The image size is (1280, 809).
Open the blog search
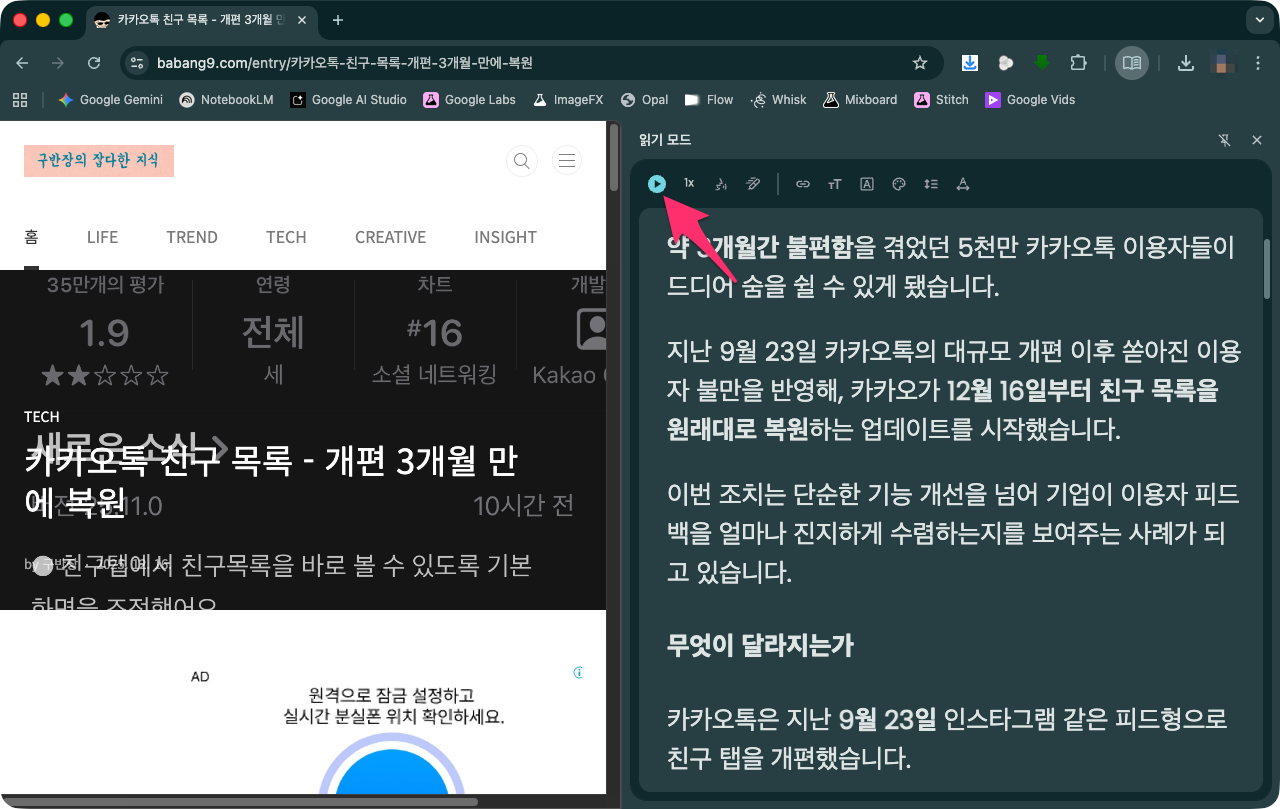(522, 160)
